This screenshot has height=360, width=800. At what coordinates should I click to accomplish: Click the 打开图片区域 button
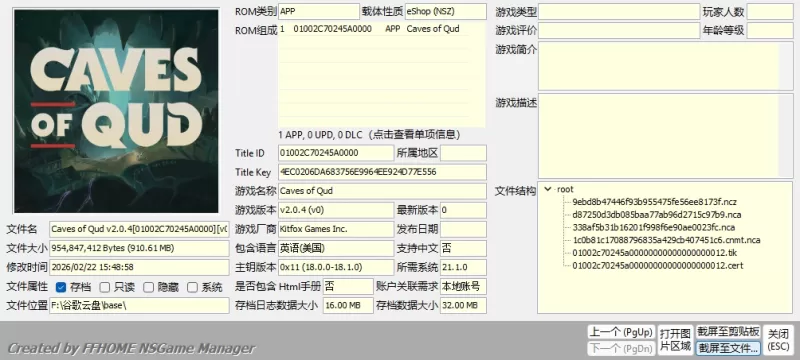point(676,341)
